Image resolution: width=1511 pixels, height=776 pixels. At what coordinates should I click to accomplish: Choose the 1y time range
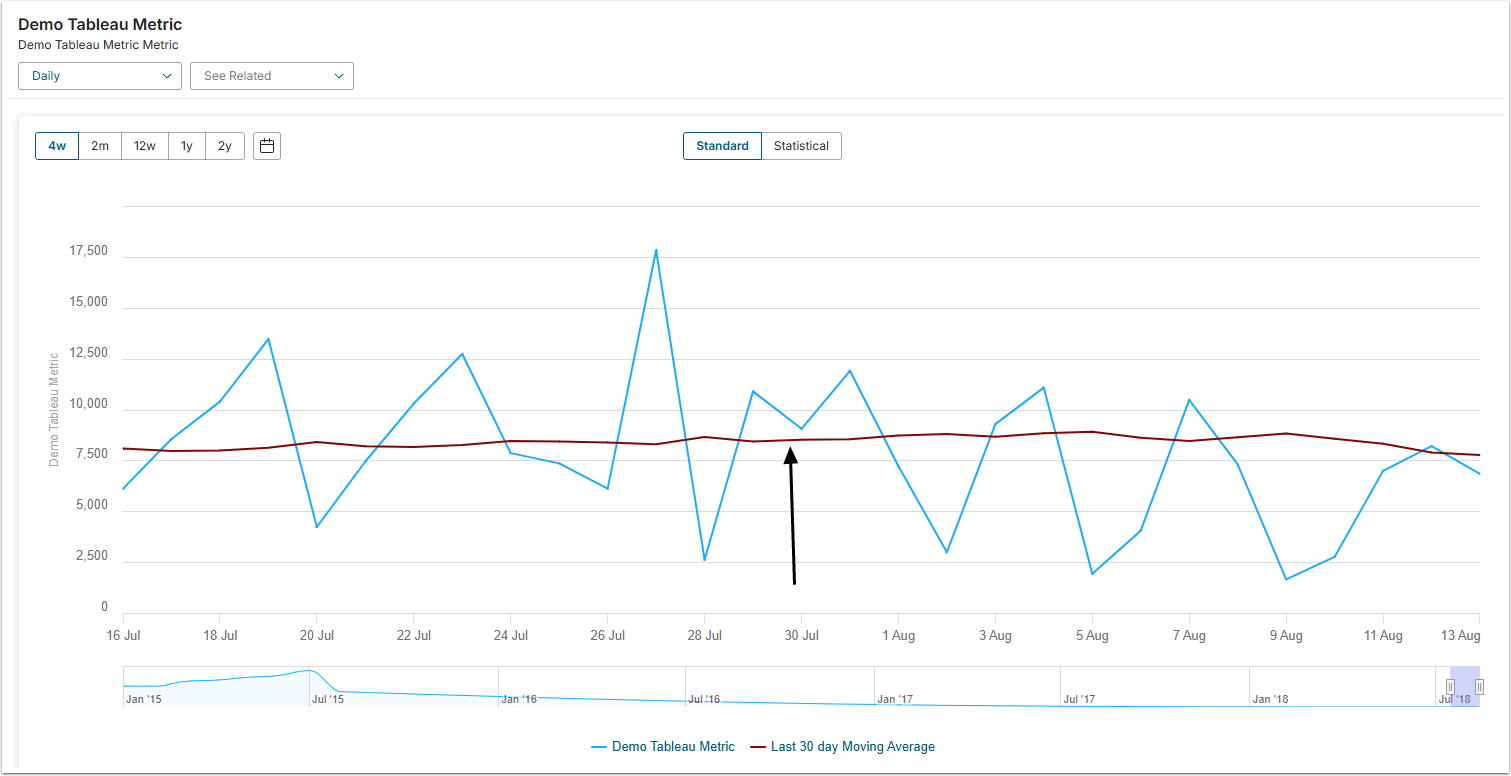tap(187, 146)
